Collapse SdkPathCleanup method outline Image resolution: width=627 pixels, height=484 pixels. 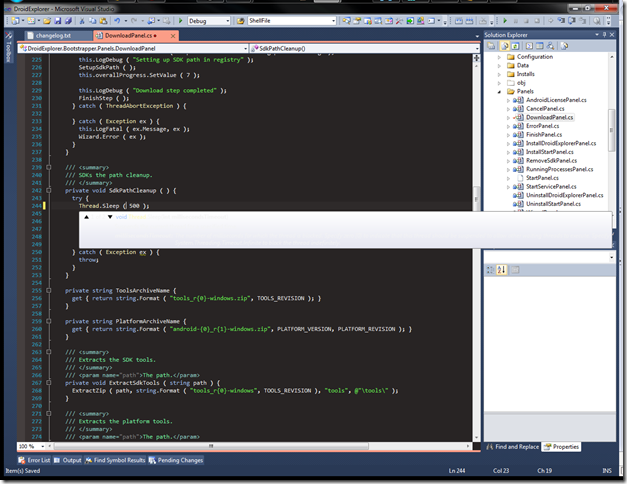click(49, 189)
